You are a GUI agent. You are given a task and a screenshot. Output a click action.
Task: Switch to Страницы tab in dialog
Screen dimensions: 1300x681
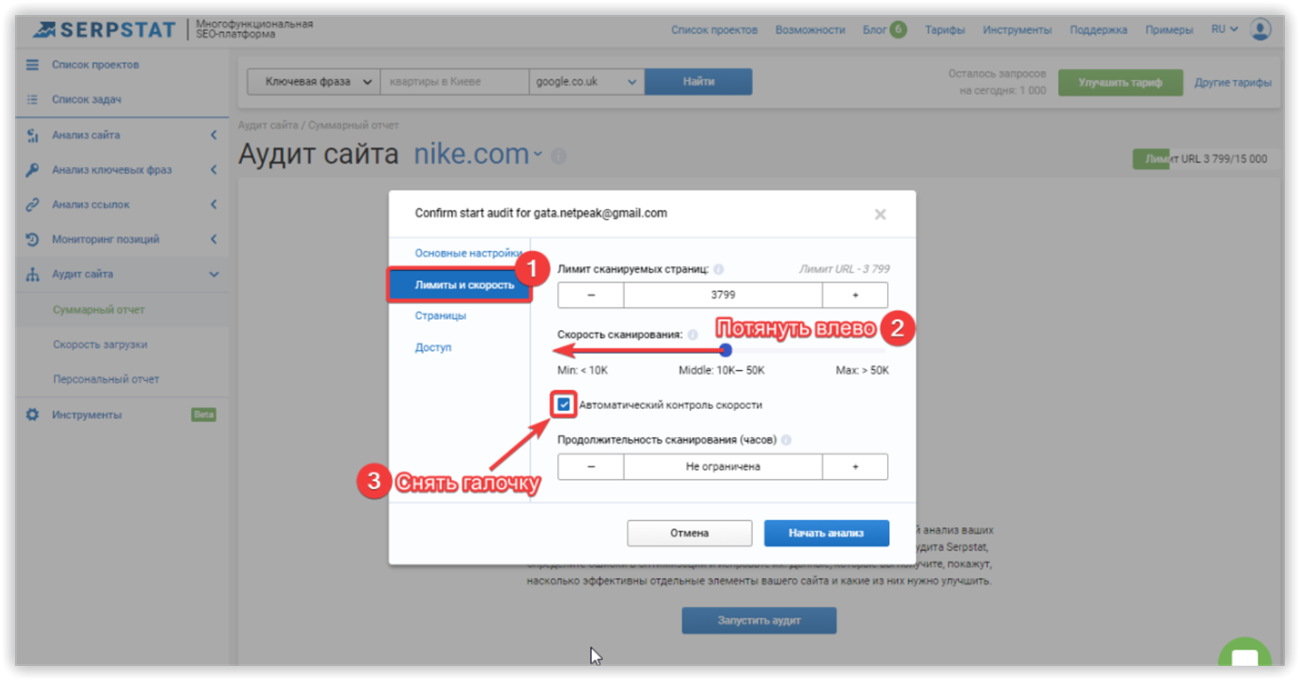pyautogui.click(x=440, y=316)
